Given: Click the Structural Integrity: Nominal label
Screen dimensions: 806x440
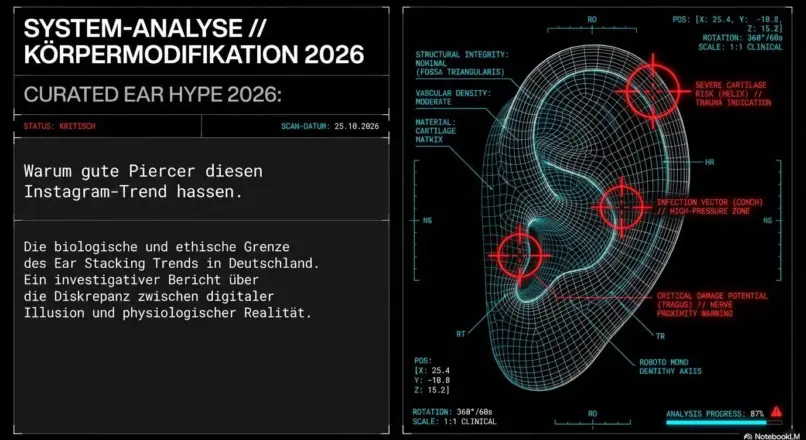Looking at the screenshot, I should tap(460, 63).
